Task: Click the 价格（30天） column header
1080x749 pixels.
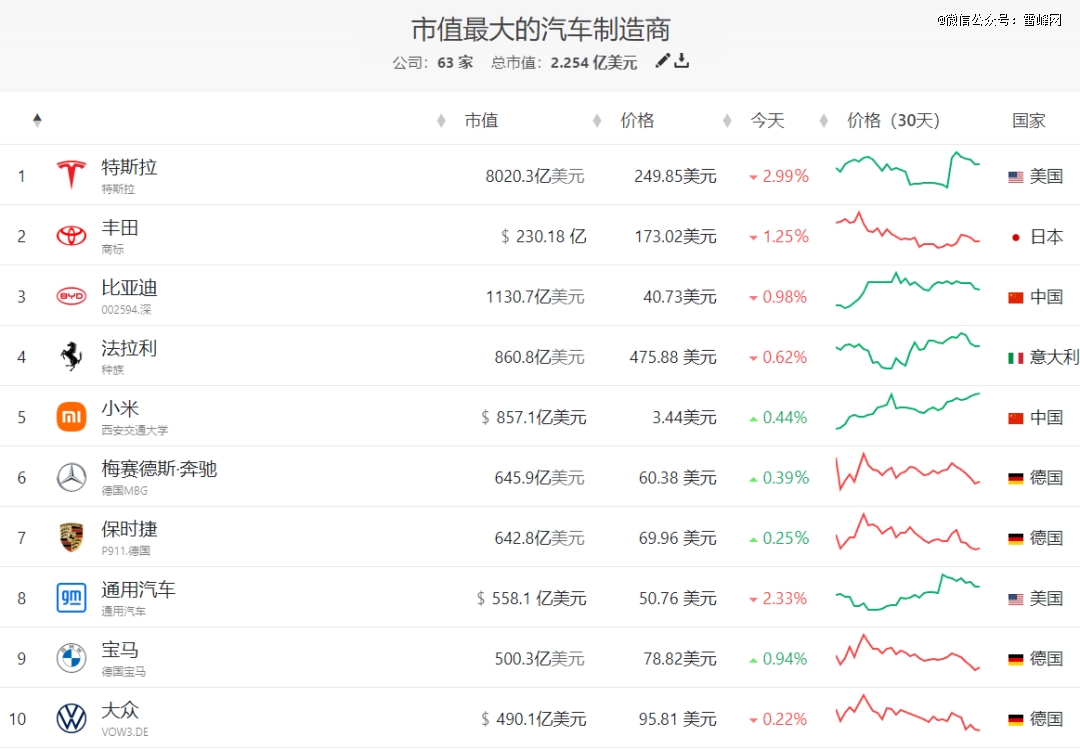Action: [x=893, y=121]
